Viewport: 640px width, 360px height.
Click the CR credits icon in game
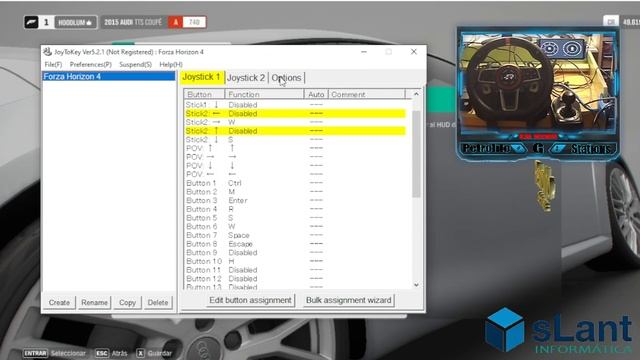click(x=611, y=22)
